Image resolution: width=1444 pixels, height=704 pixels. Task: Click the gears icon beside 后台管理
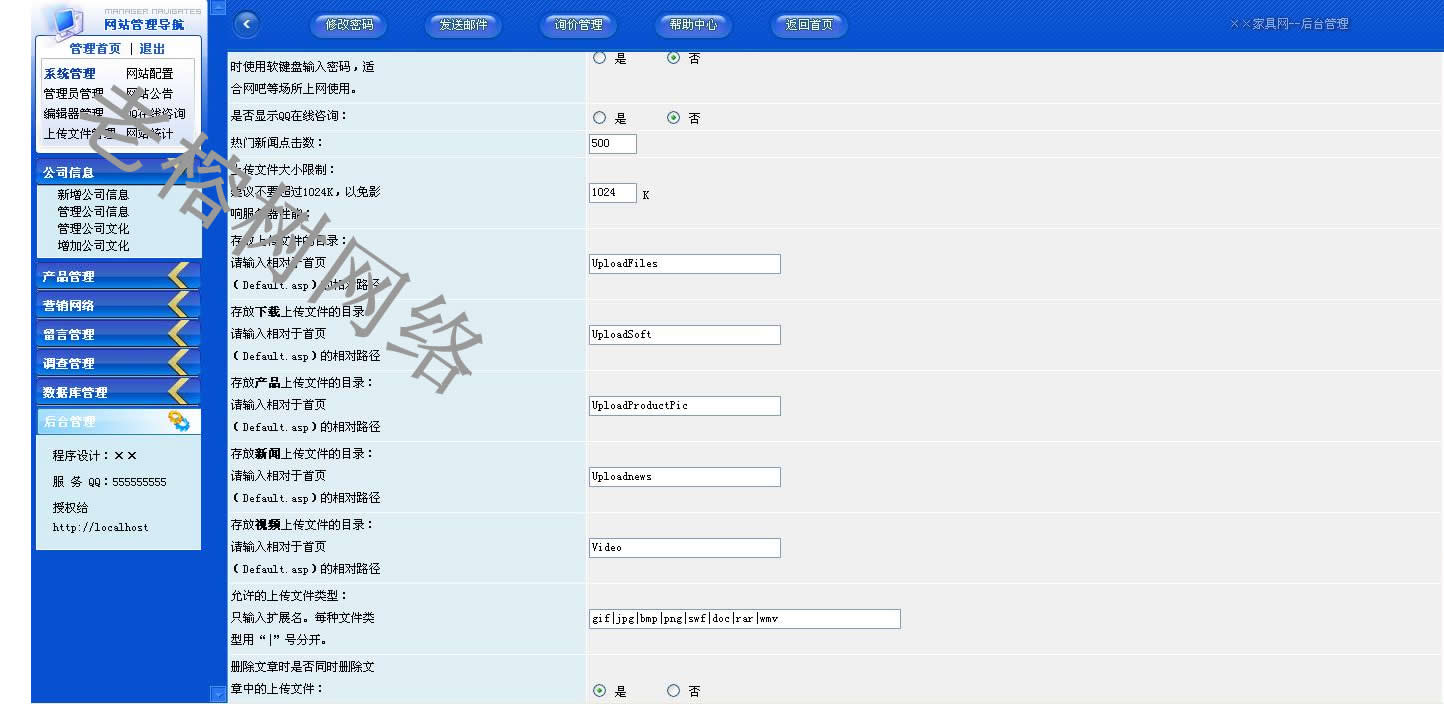[x=179, y=421]
